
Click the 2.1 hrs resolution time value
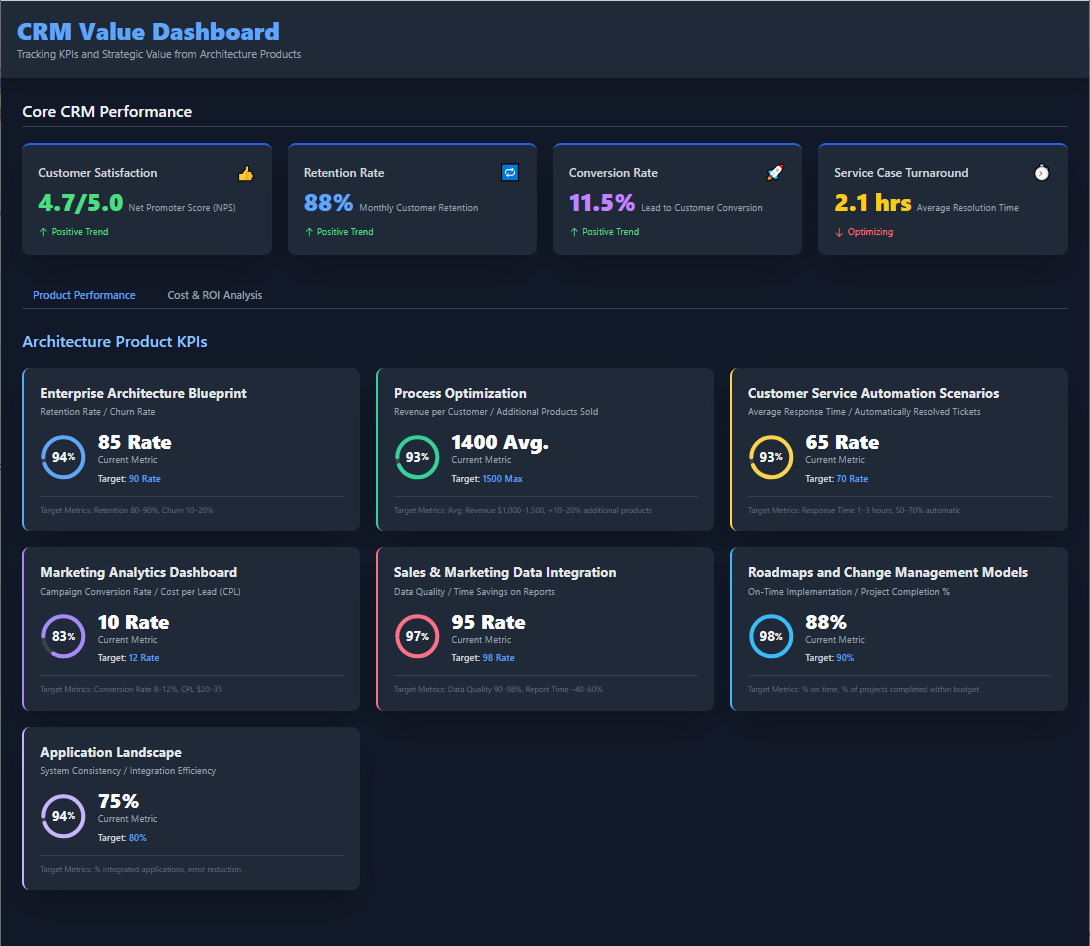point(872,203)
